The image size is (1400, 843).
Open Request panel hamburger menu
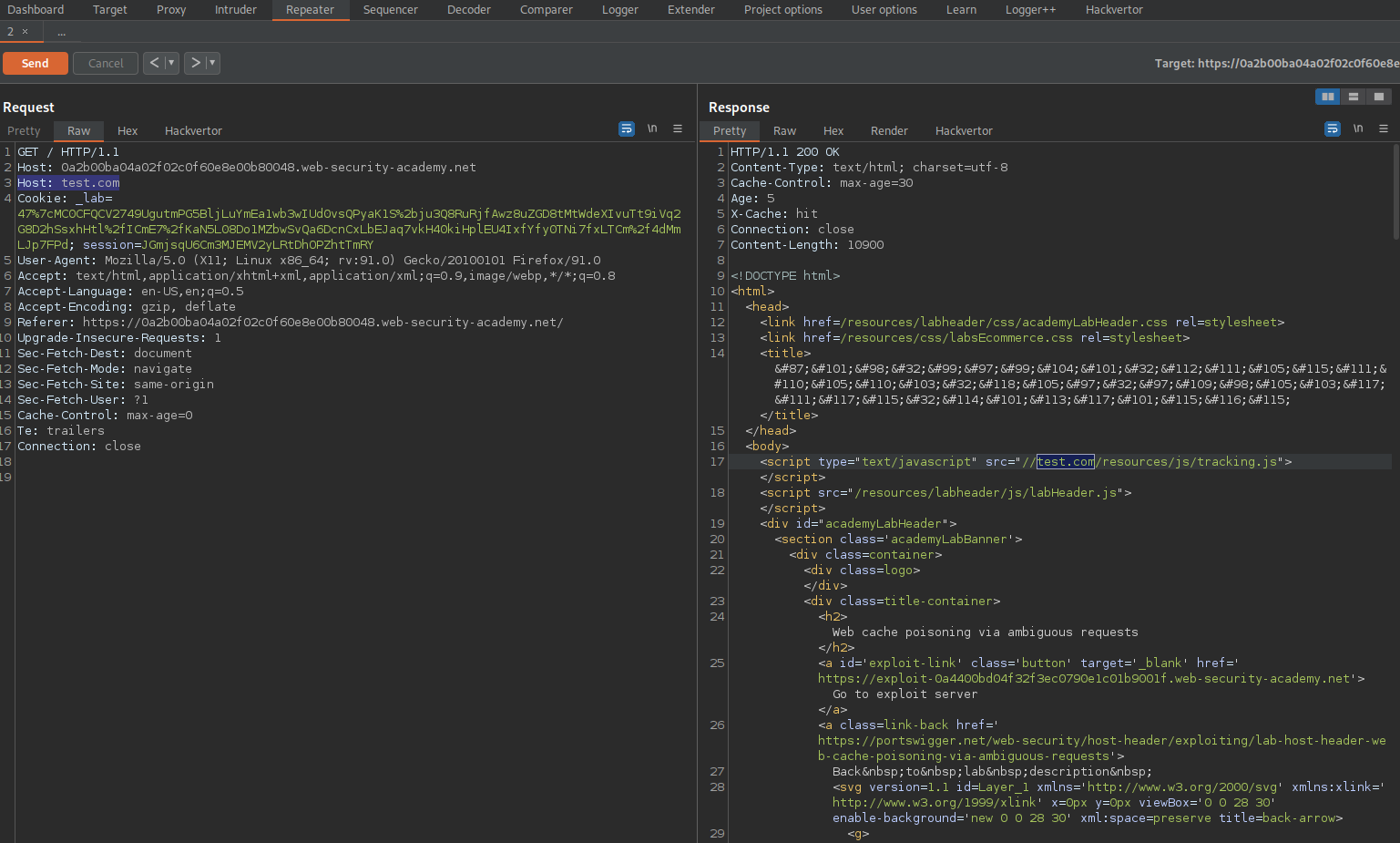678,129
